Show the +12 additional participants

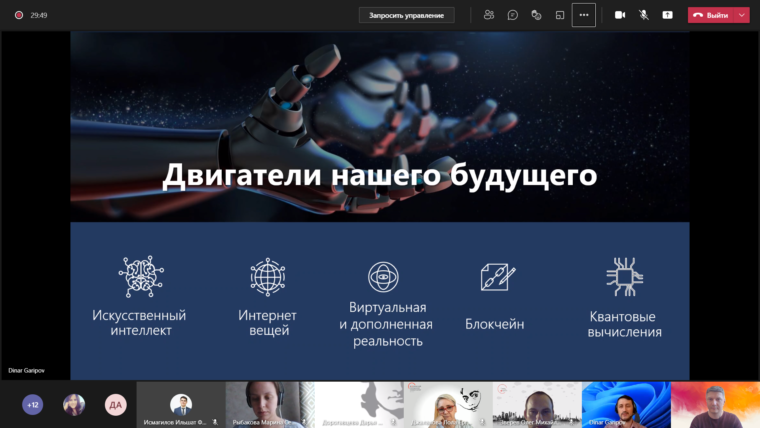coord(33,405)
